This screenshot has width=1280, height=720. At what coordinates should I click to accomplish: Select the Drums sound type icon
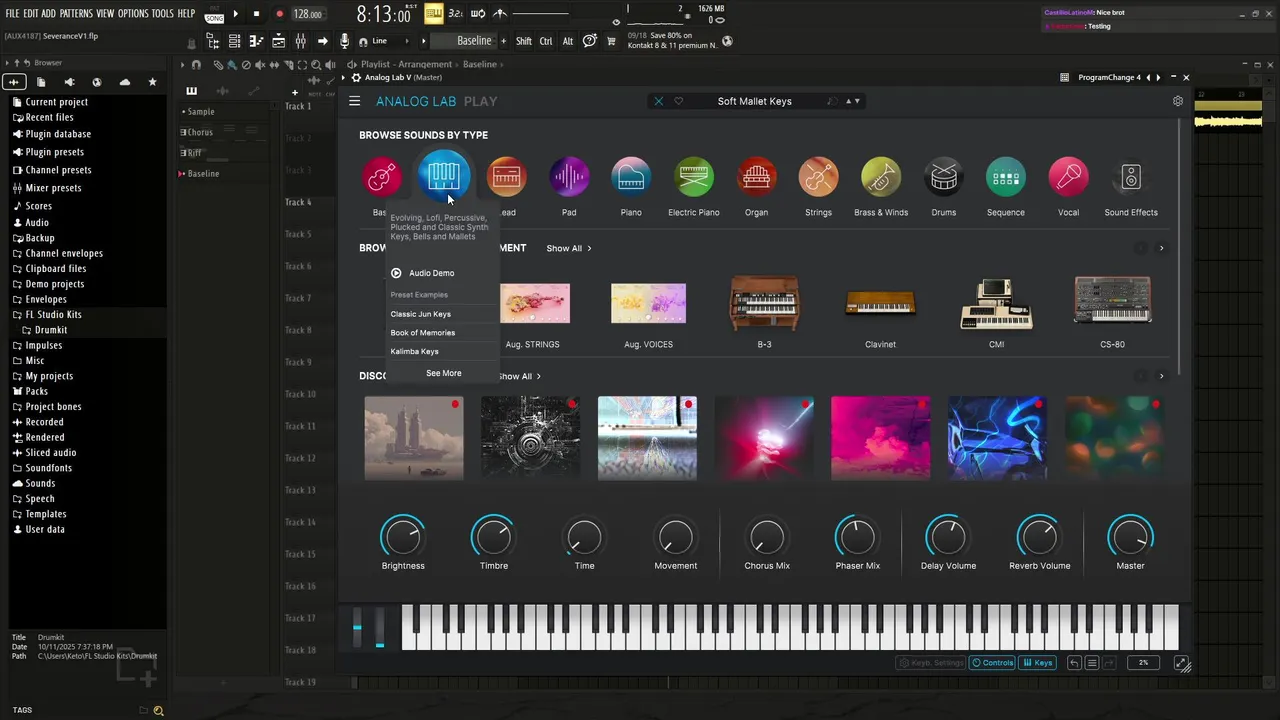943,178
